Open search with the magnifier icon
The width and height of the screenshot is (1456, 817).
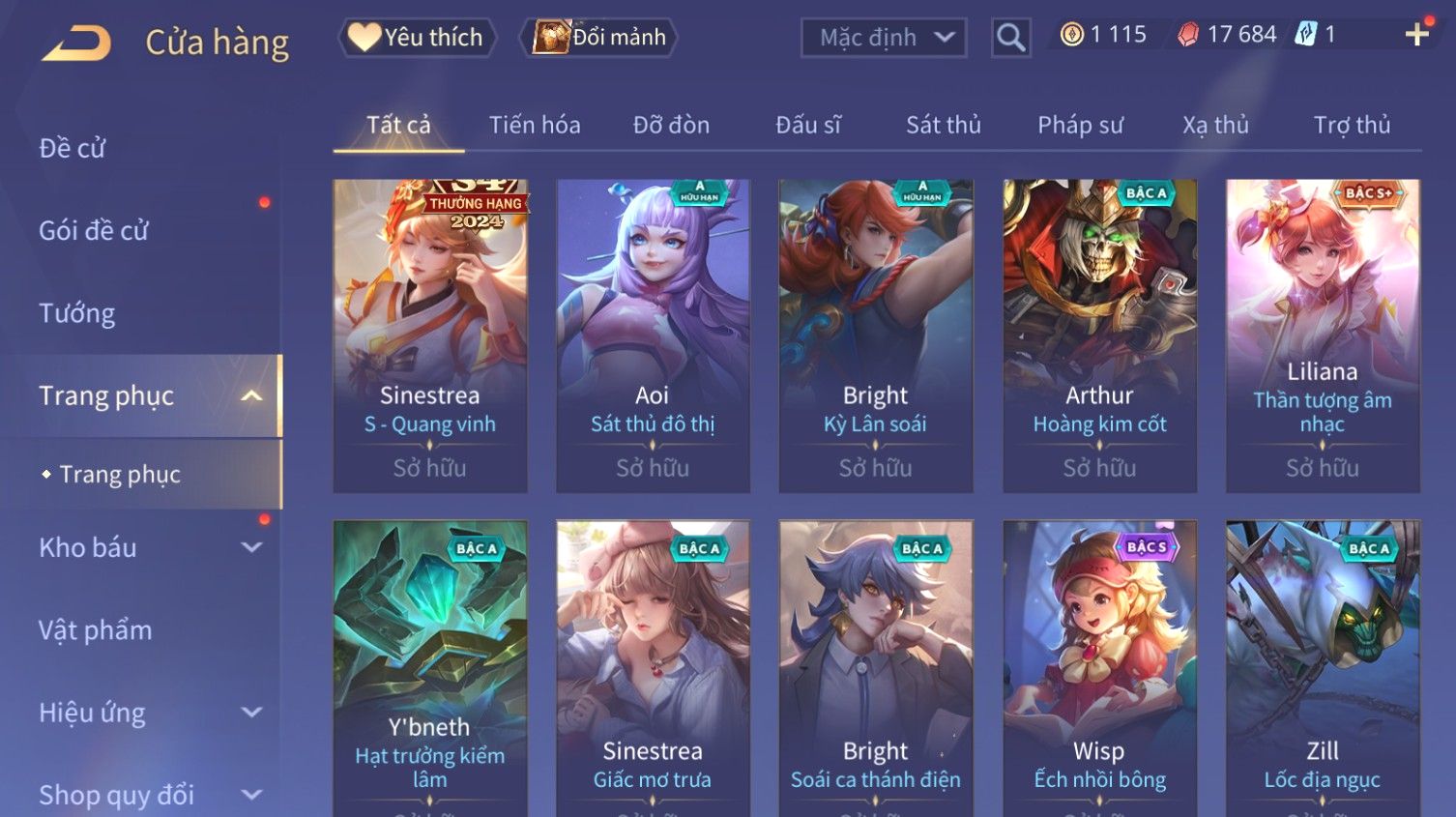[1011, 38]
